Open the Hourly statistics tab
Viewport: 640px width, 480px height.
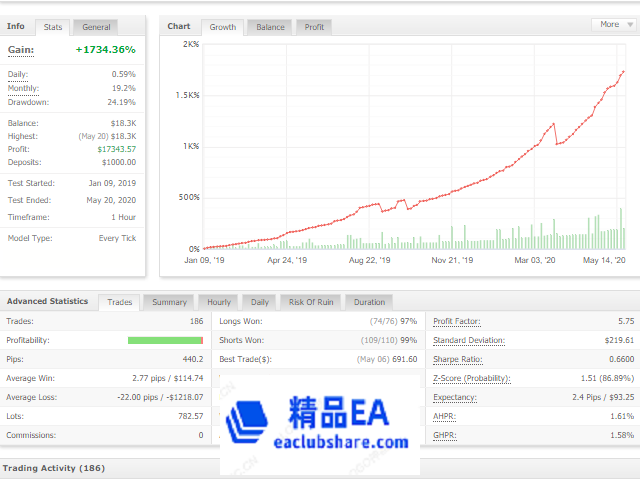pos(219,301)
